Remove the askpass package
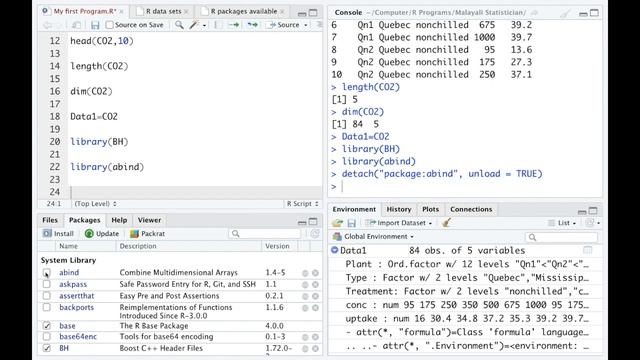 315,284
